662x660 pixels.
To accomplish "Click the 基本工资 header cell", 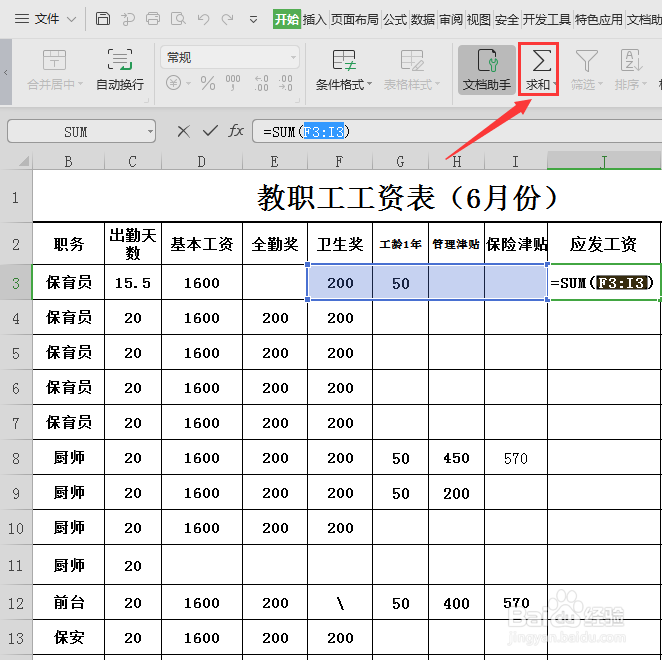I will point(202,244).
